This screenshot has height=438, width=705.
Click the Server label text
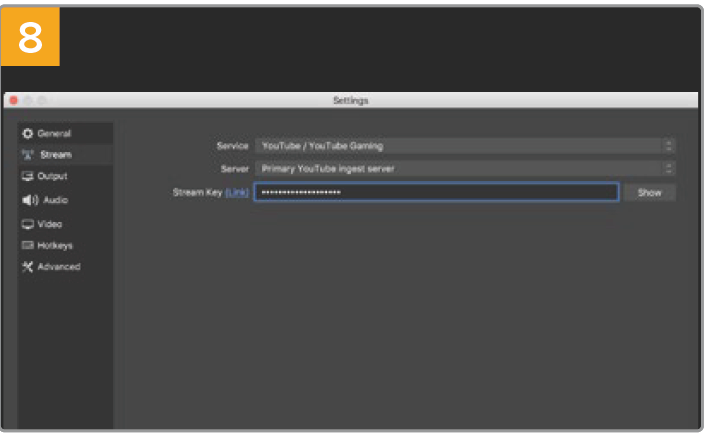tap(235, 169)
